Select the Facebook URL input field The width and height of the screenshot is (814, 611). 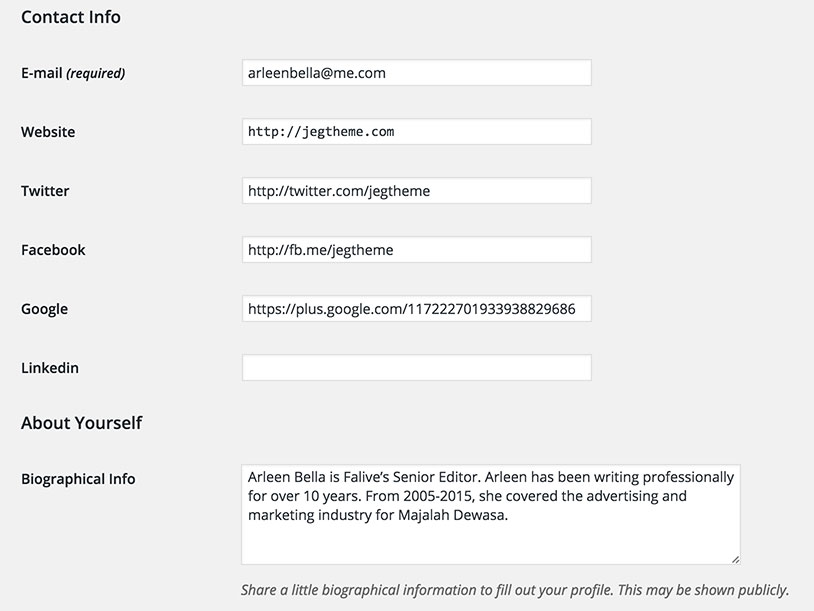pyautogui.click(x=416, y=250)
